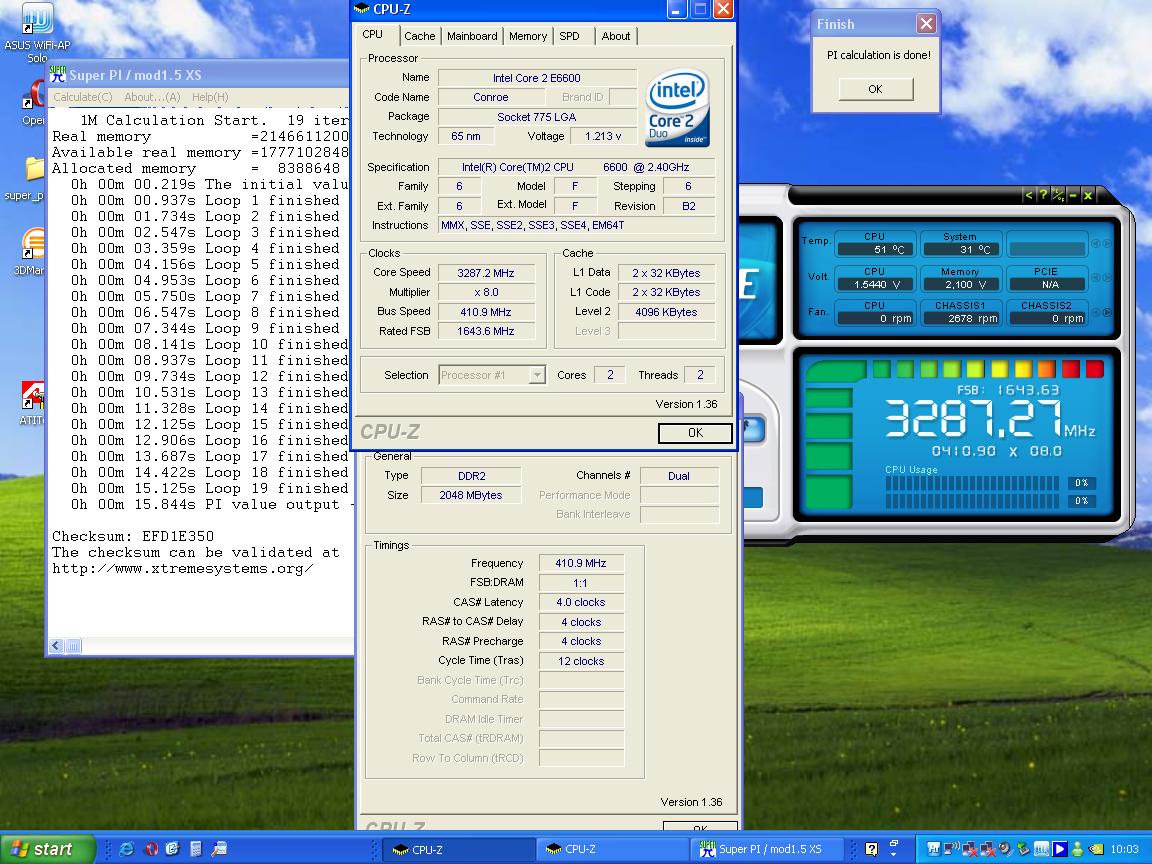Minimize the AI Suite monitor panel
This screenshot has width=1152, height=864.
pos(1073,195)
